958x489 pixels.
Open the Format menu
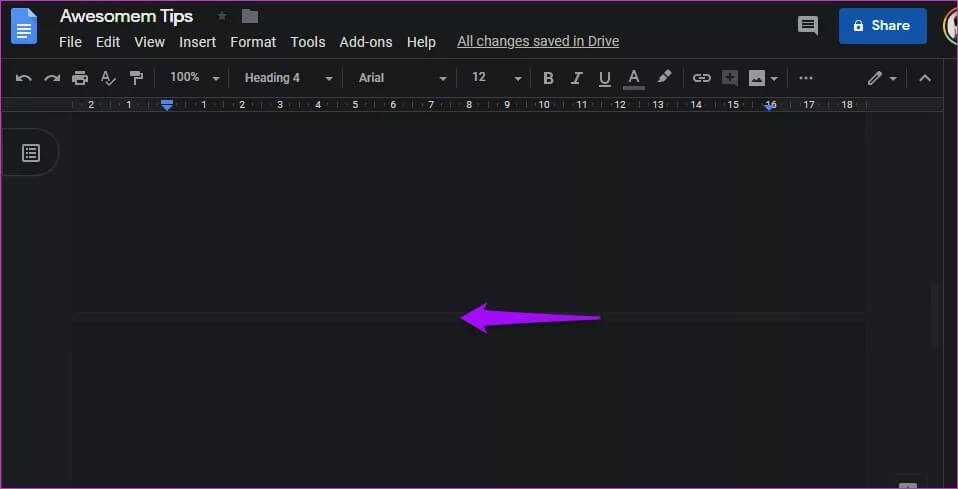coord(253,42)
